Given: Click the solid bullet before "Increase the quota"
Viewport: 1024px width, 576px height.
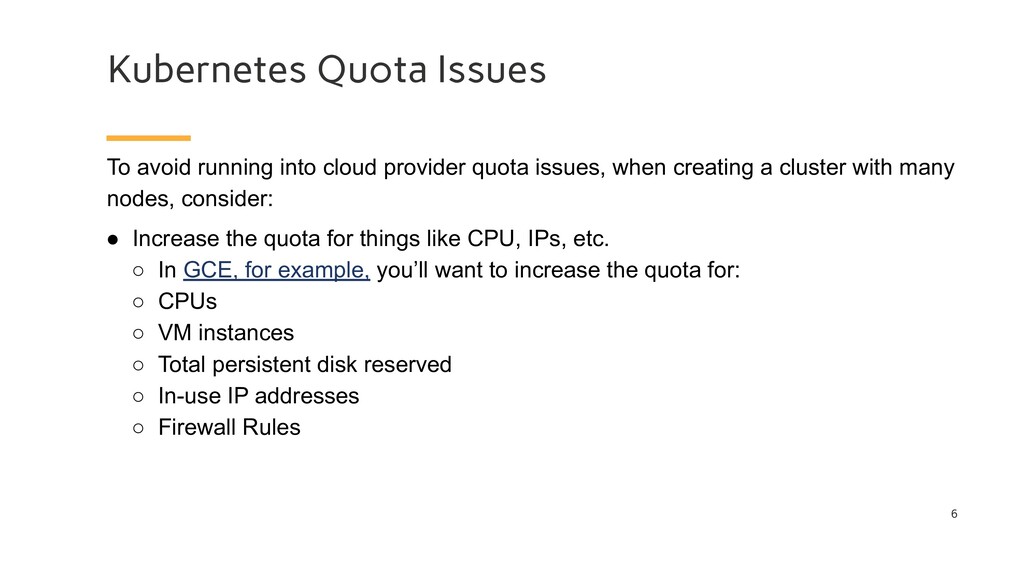Looking at the screenshot, I should [113, 240].
